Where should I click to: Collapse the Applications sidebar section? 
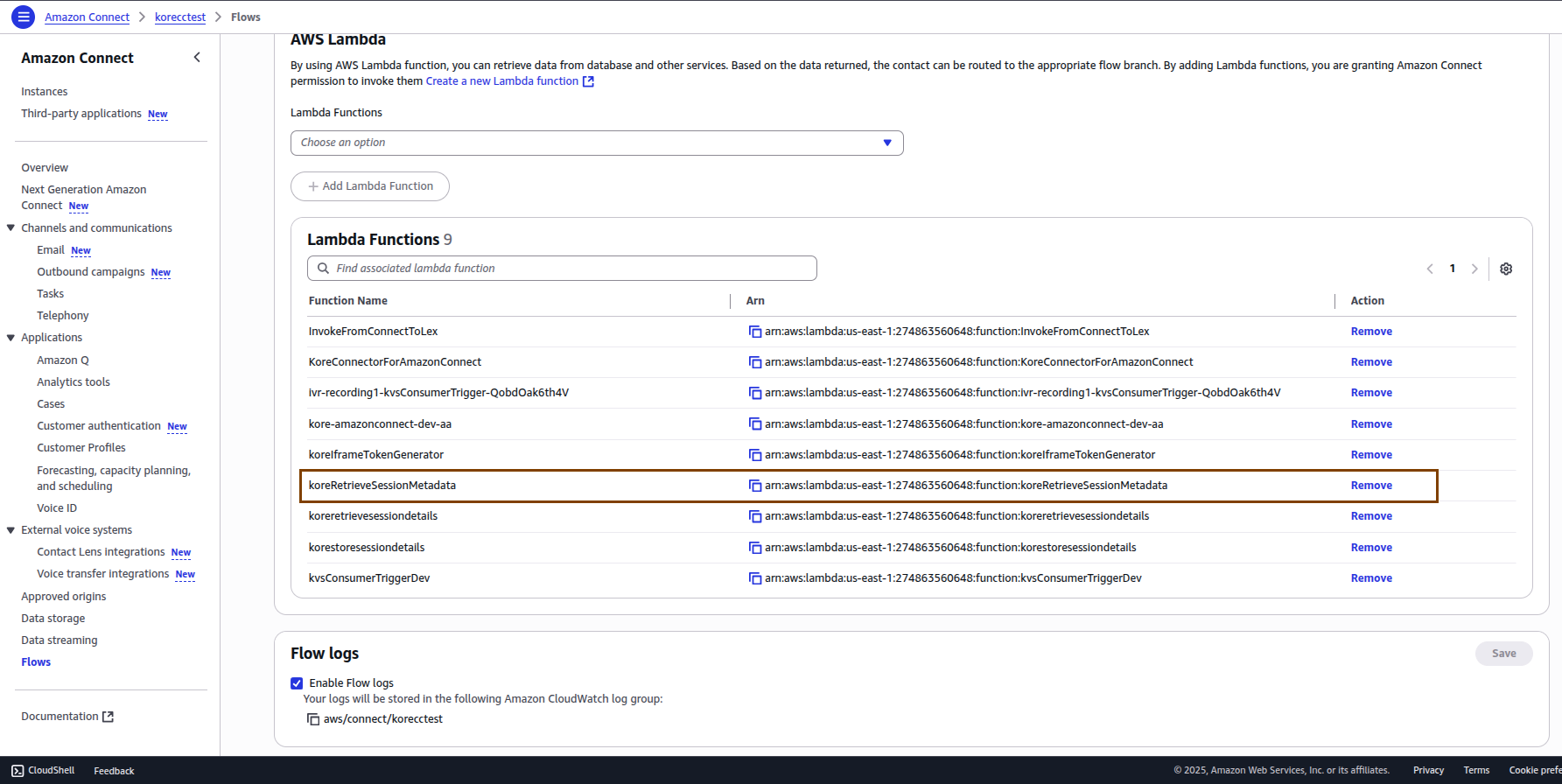coord(11,338)
